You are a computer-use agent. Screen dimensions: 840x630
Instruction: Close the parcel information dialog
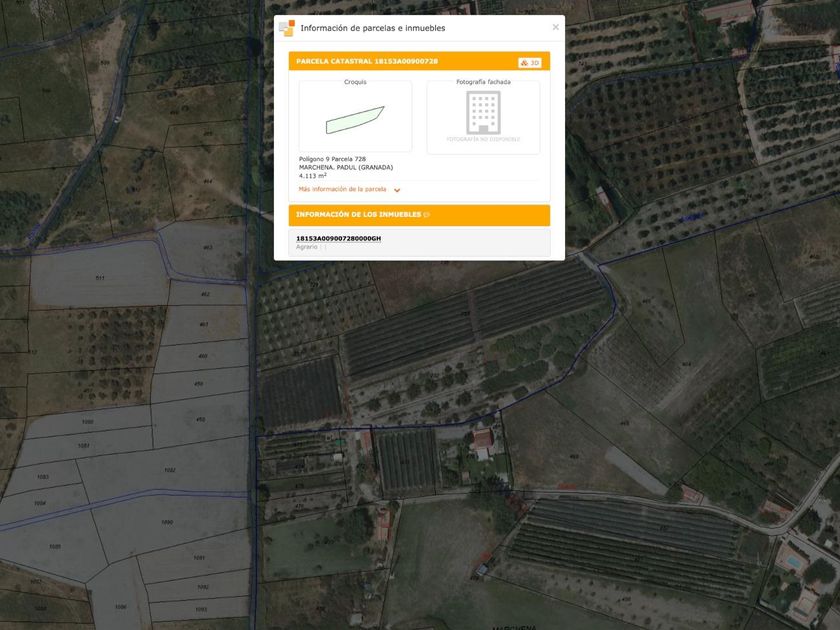click(x=556, y=27)
